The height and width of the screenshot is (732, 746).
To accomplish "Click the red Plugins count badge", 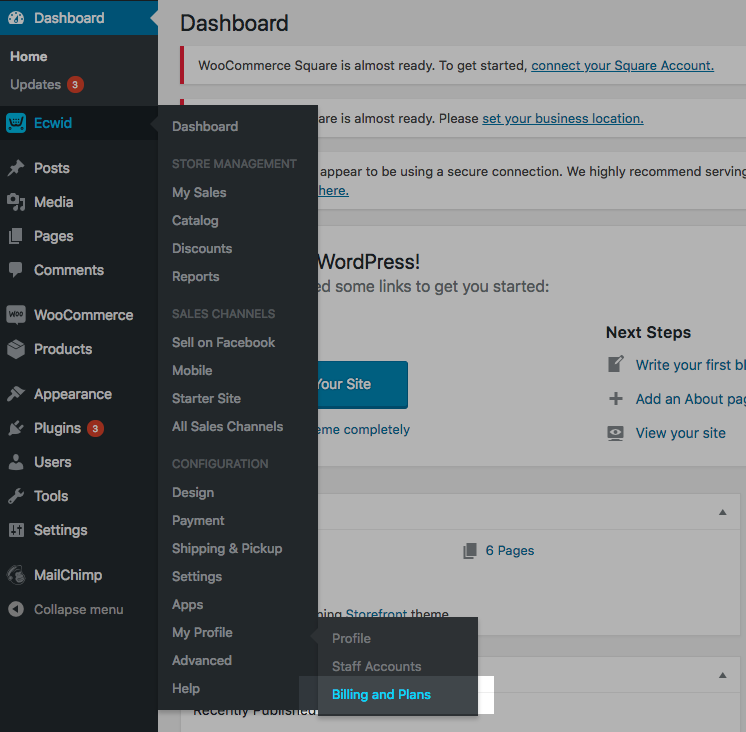I will (95, 429).
